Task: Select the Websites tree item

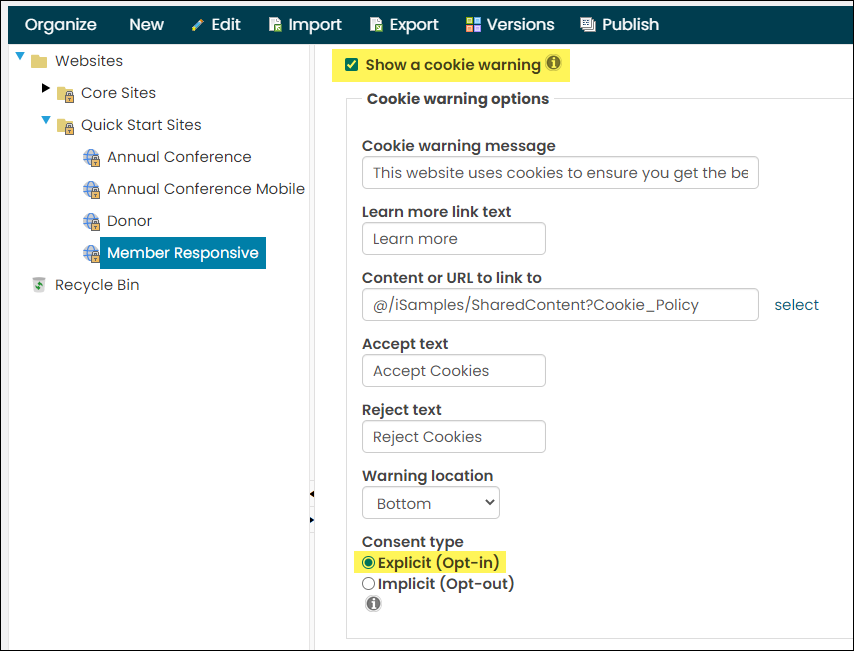Action: click(89, 61)
